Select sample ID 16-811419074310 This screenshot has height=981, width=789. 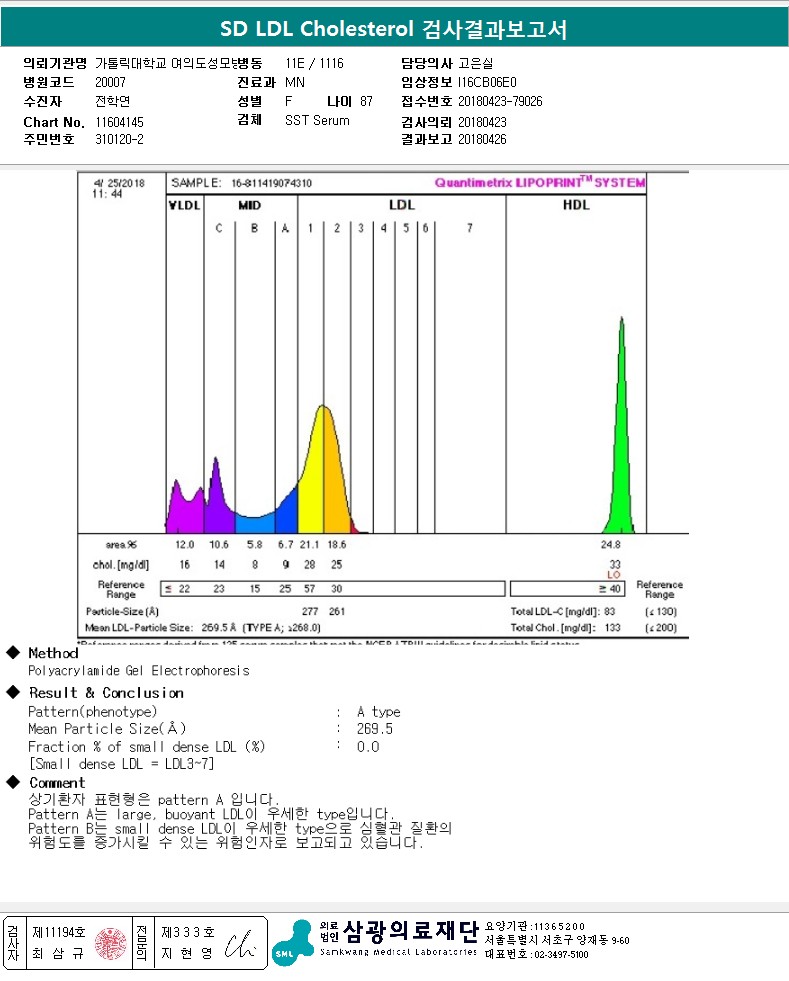[271, 183]
